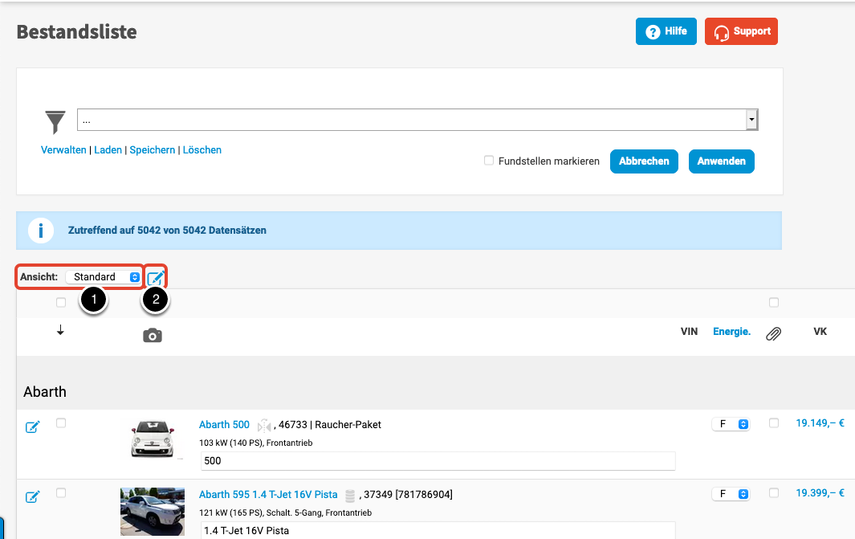The height and width of the screenshot is (539, 855).
Task: Open the Ansicht Standard dropdown
Action: 105,277
